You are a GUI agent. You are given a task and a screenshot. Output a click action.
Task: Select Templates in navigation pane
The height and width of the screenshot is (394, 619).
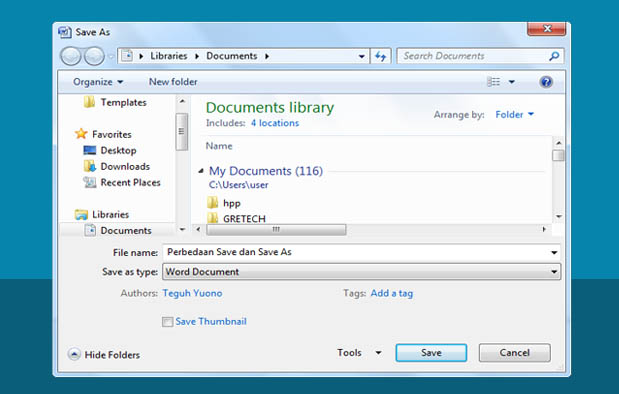click(x=124, y=102)
